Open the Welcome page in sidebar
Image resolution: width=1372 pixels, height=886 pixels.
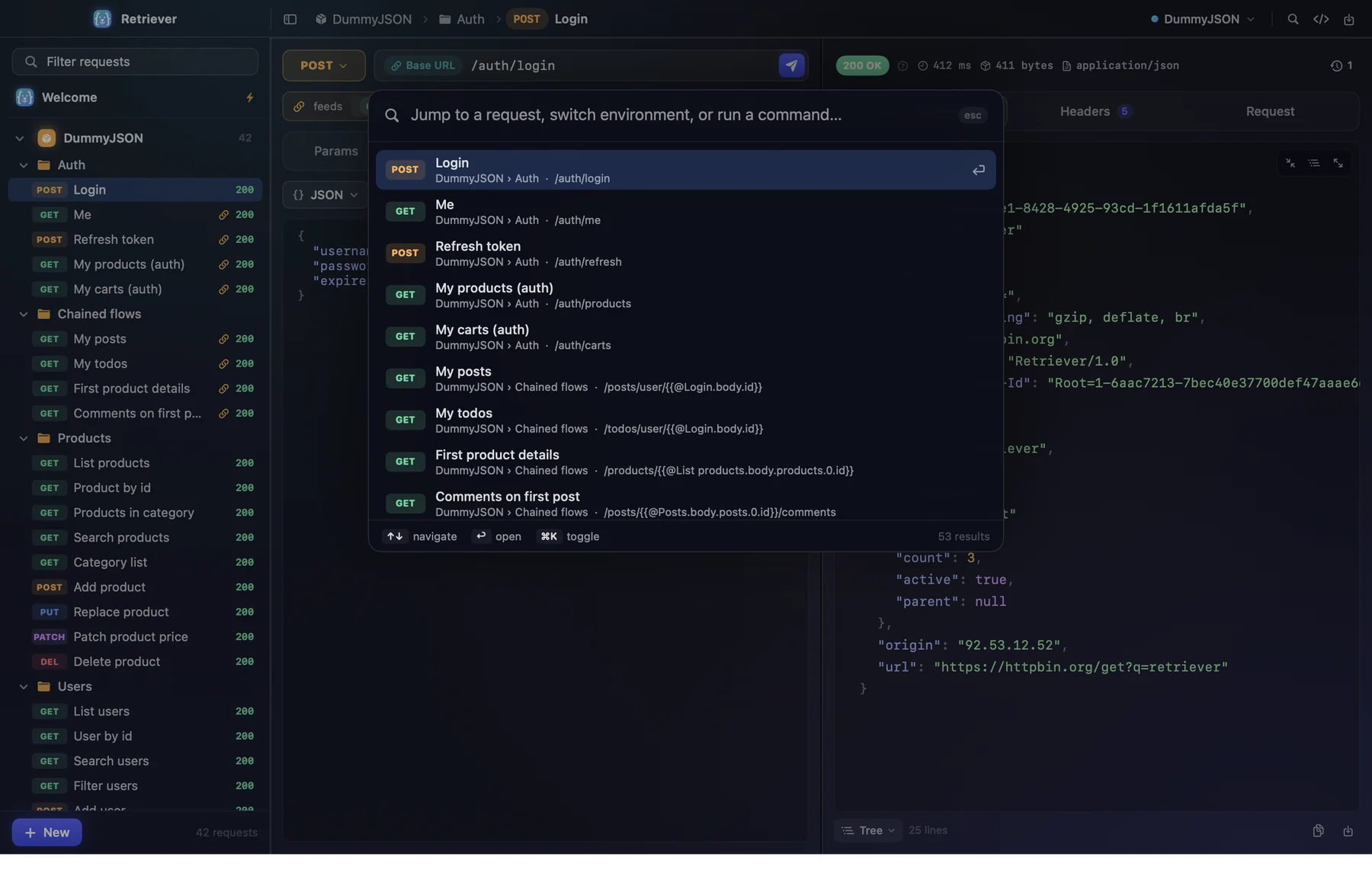click(x=135, y=98)
